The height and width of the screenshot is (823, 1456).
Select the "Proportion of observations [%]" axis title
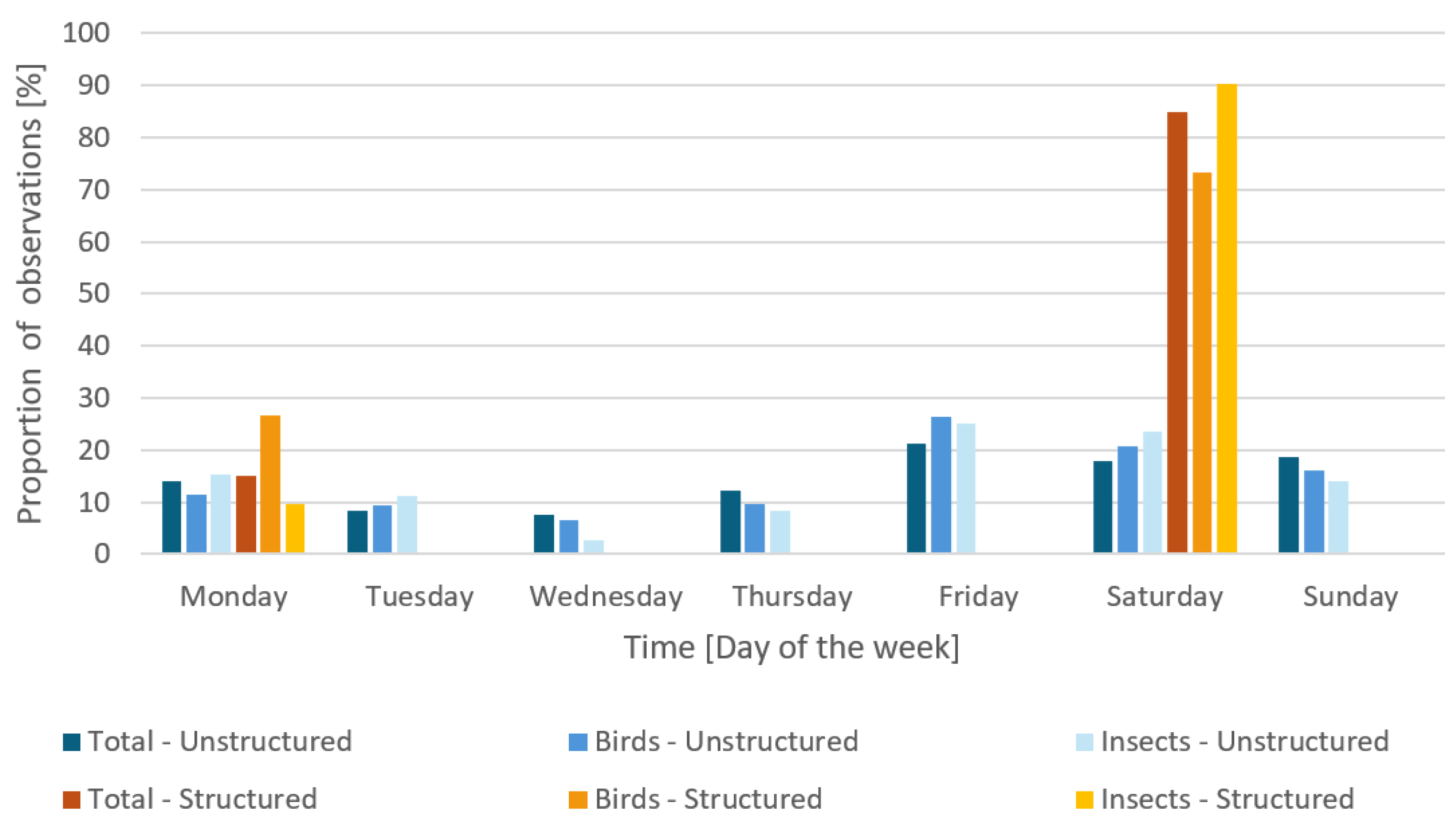tap(29, 294)
